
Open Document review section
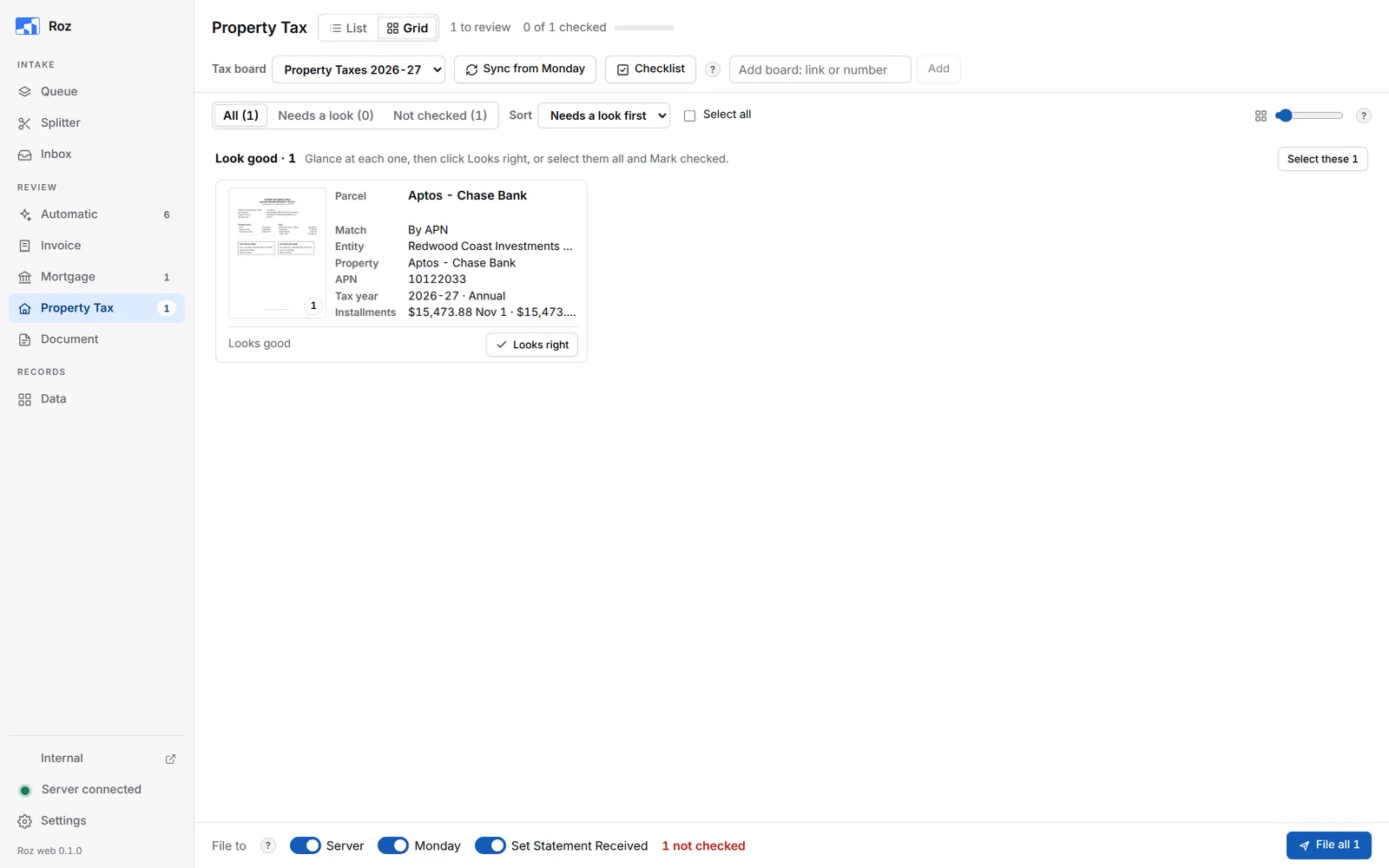(x=96, y=339)
